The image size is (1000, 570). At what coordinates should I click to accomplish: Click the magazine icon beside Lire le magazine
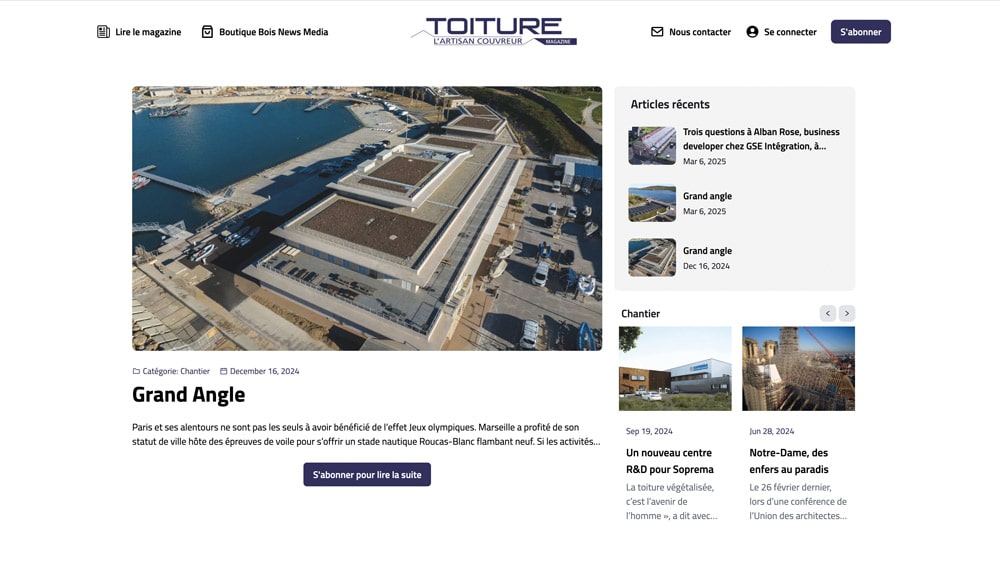pyautogui.click(x=103, y=32)
